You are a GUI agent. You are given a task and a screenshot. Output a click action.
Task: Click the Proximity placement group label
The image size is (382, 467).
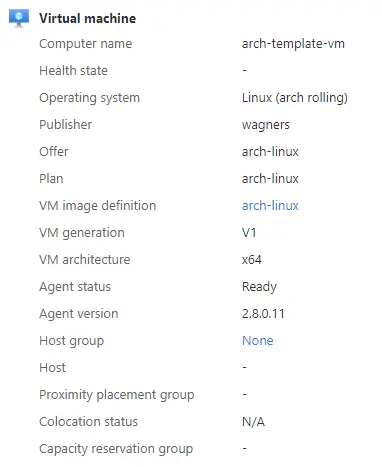click(117, 395)
